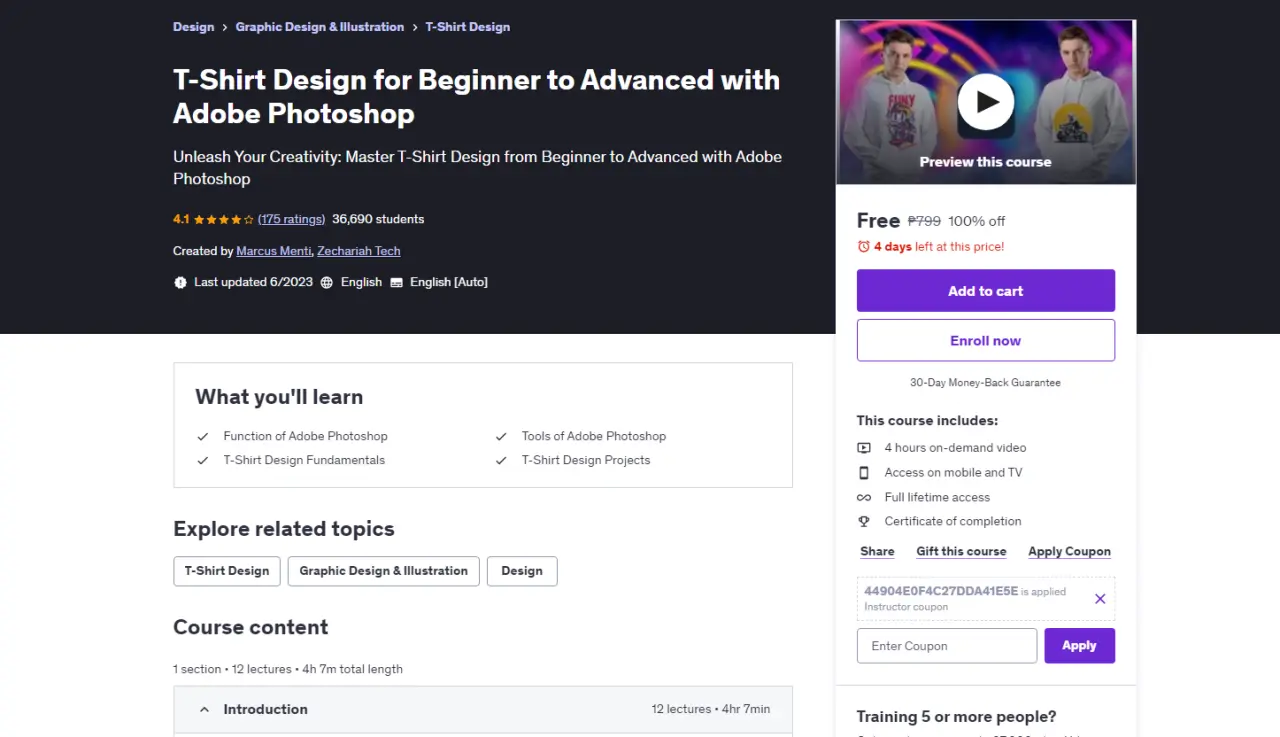
Task: Click checkmark beside T-Shirt Design Projects
Action: pos(501,460)
